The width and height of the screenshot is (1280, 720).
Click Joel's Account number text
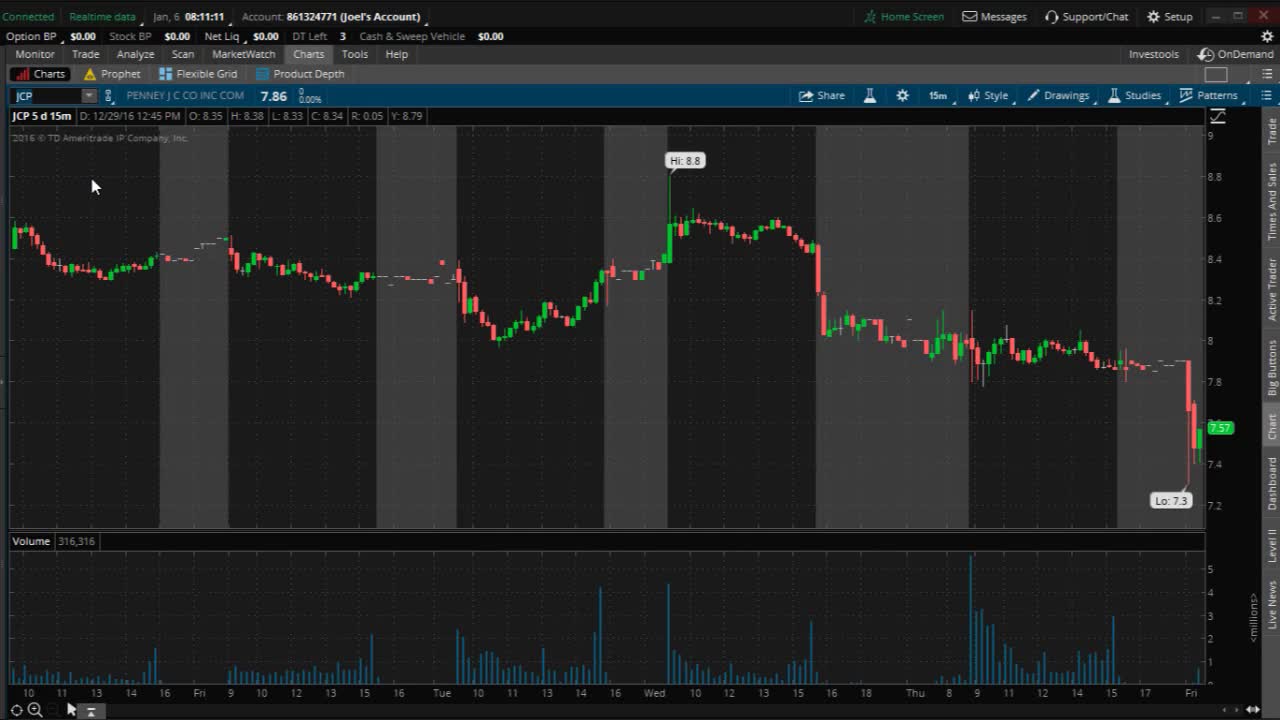353,16
